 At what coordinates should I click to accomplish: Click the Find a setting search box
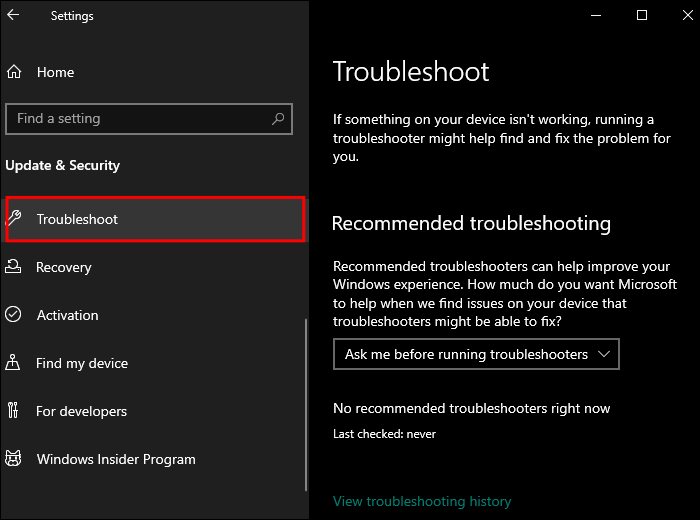point(140,118)
